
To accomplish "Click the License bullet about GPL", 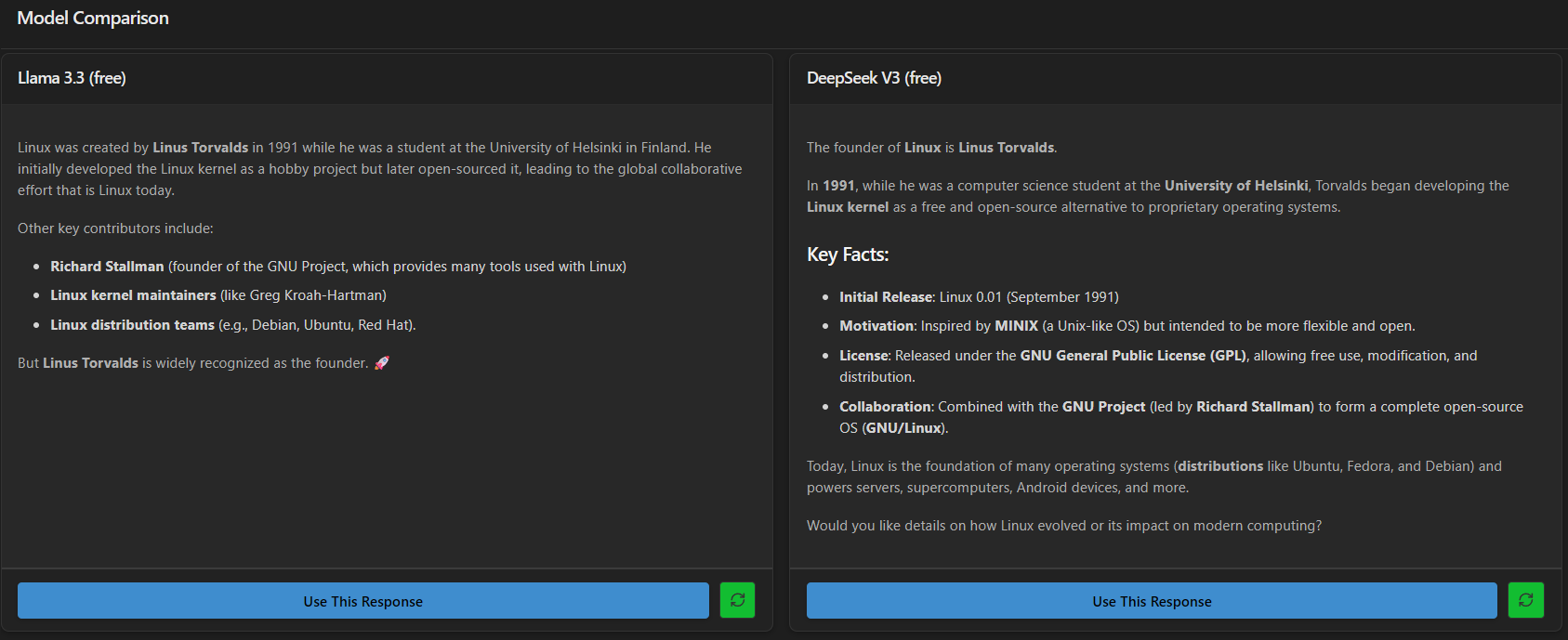I will pyautogui.click(x=1159, y=366).
